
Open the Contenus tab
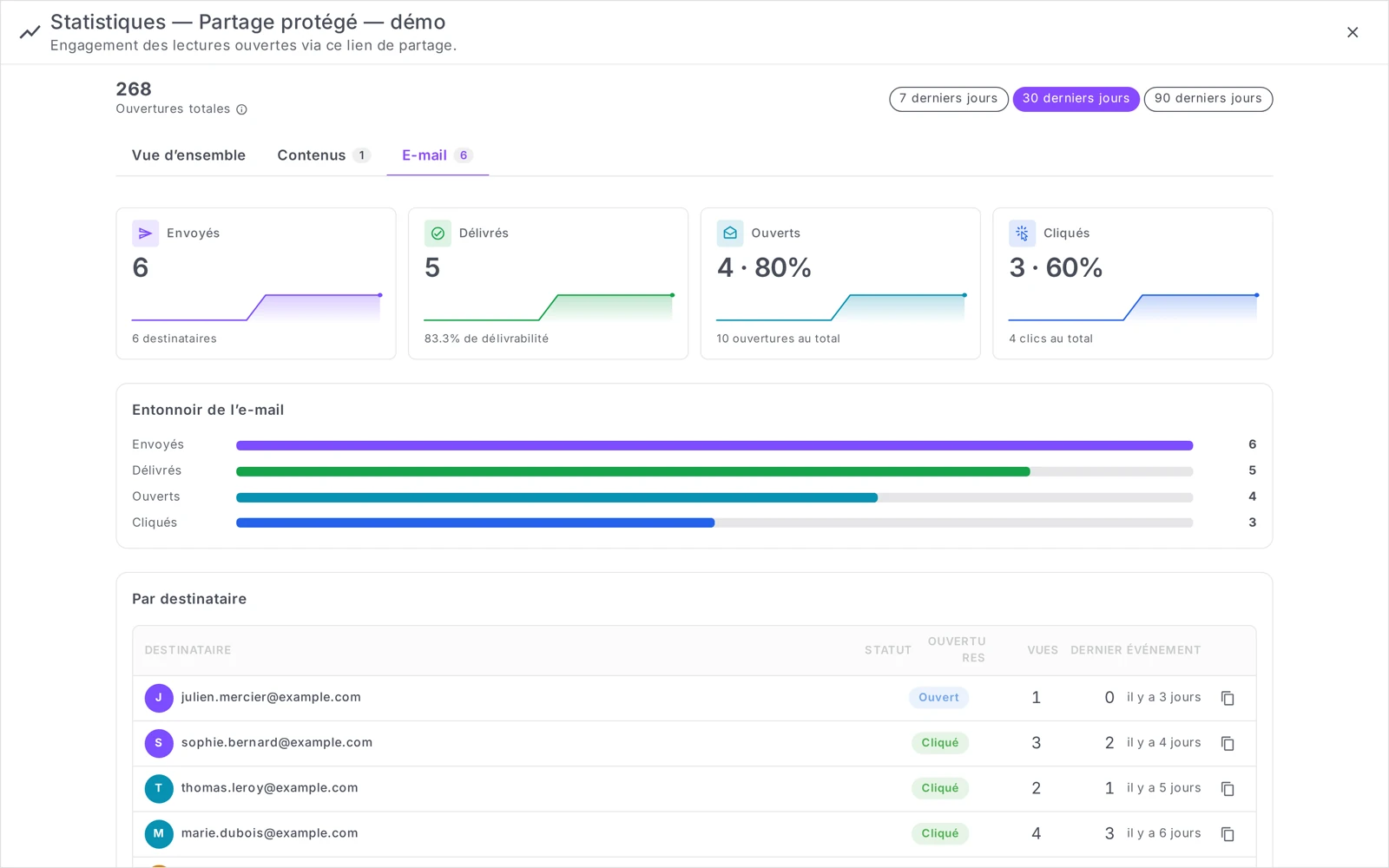coord(324,155)
